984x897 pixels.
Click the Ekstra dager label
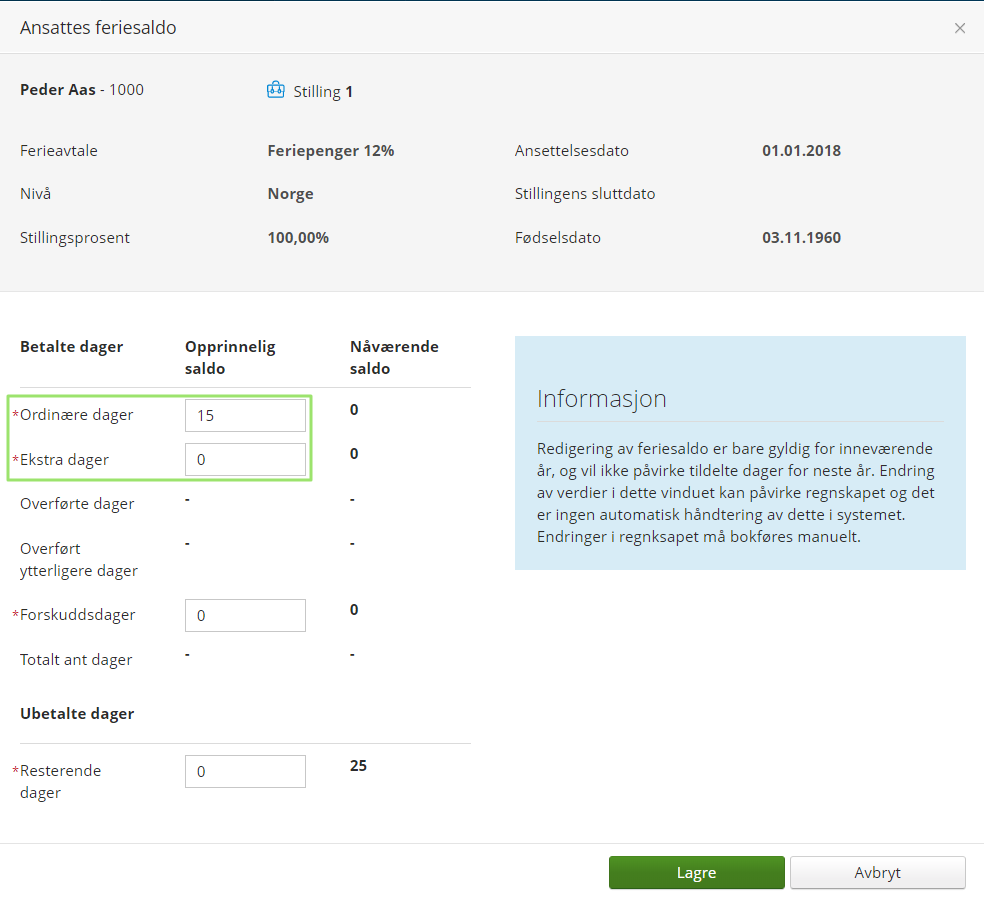pyautogui.click(x=65, y=460)
